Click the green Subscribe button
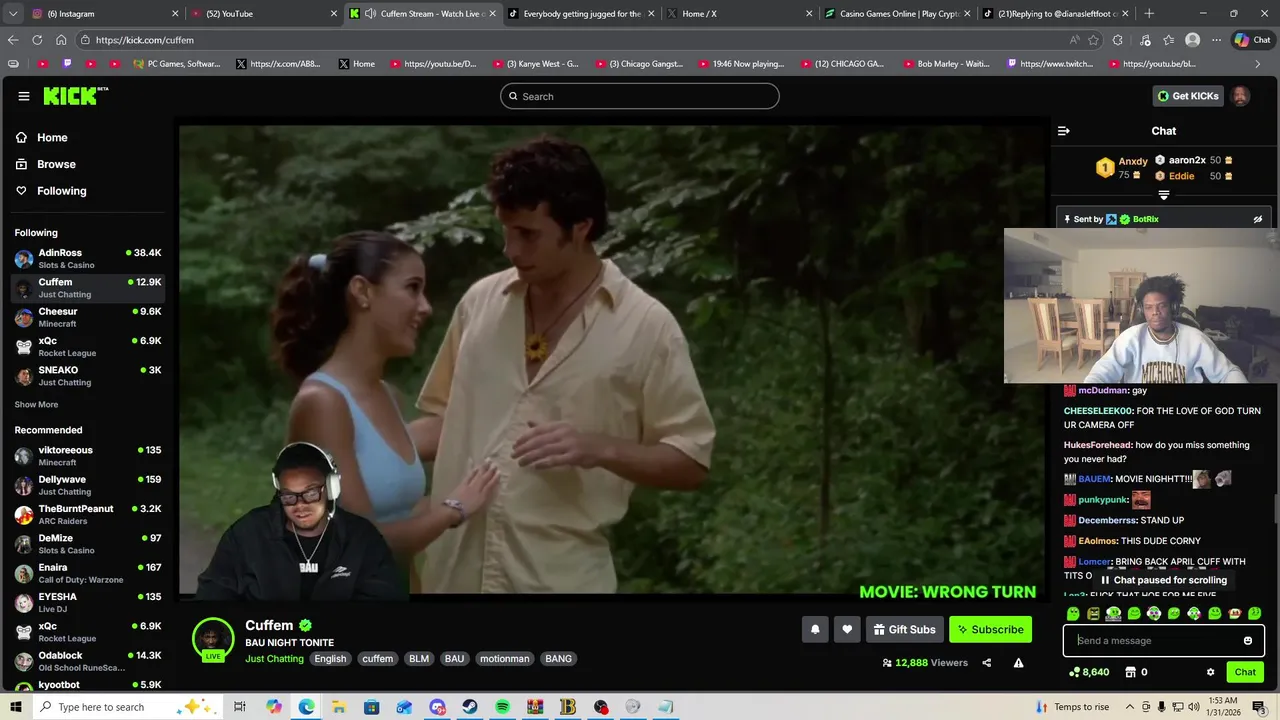1280x720 pixels. point(990,629)
